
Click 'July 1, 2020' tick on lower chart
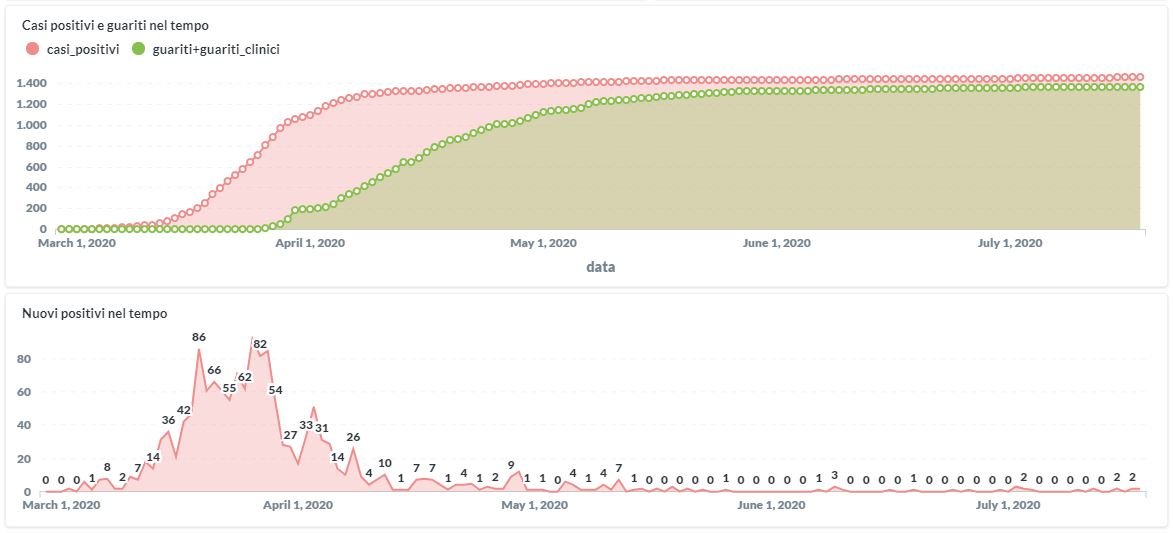point(1007,505)
